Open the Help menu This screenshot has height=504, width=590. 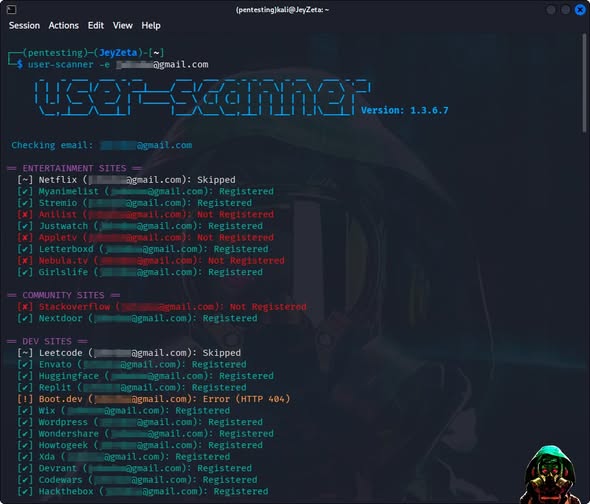(x=151, y=26)
